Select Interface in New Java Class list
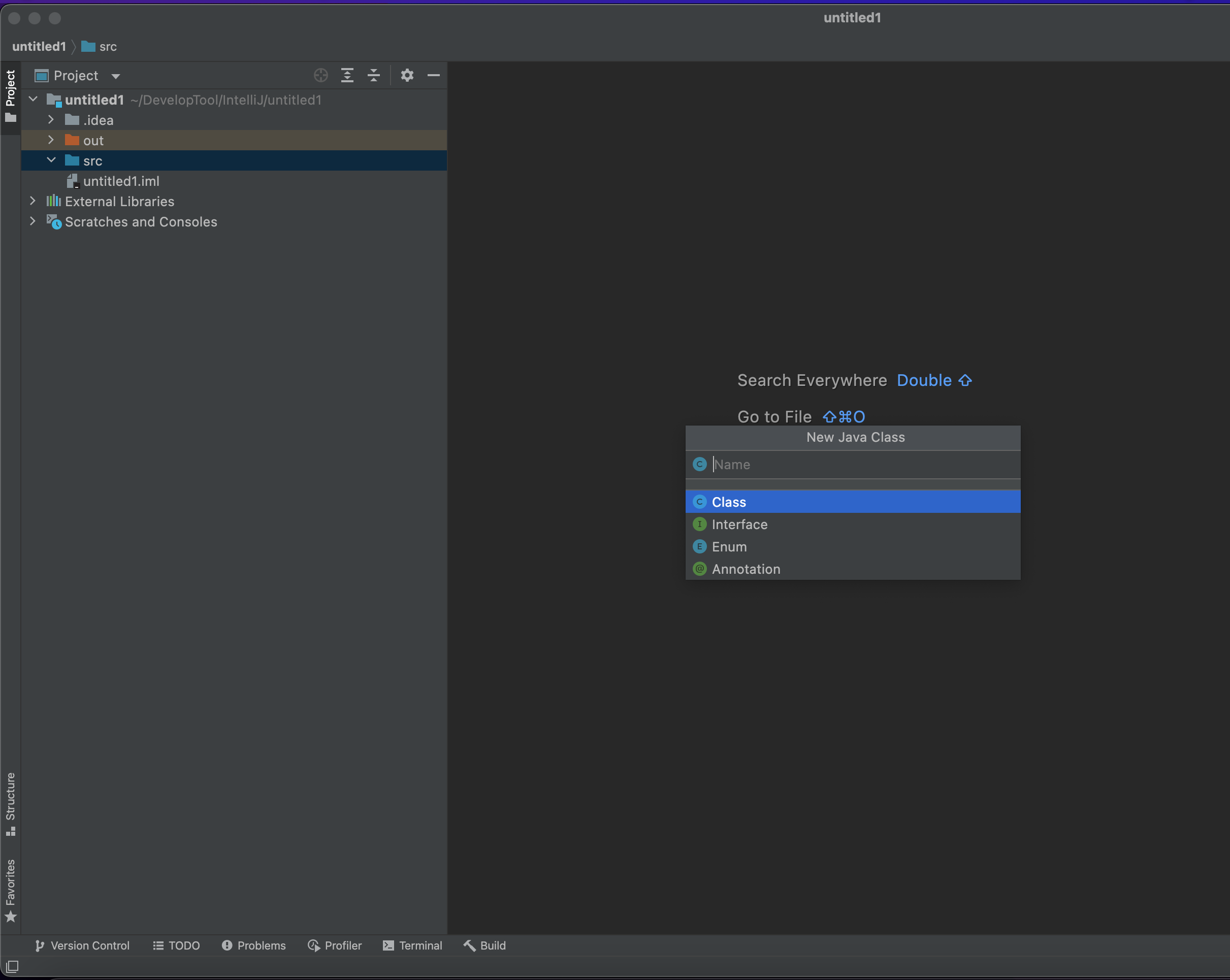1230x980 pixels. click(x=739, y=524)
